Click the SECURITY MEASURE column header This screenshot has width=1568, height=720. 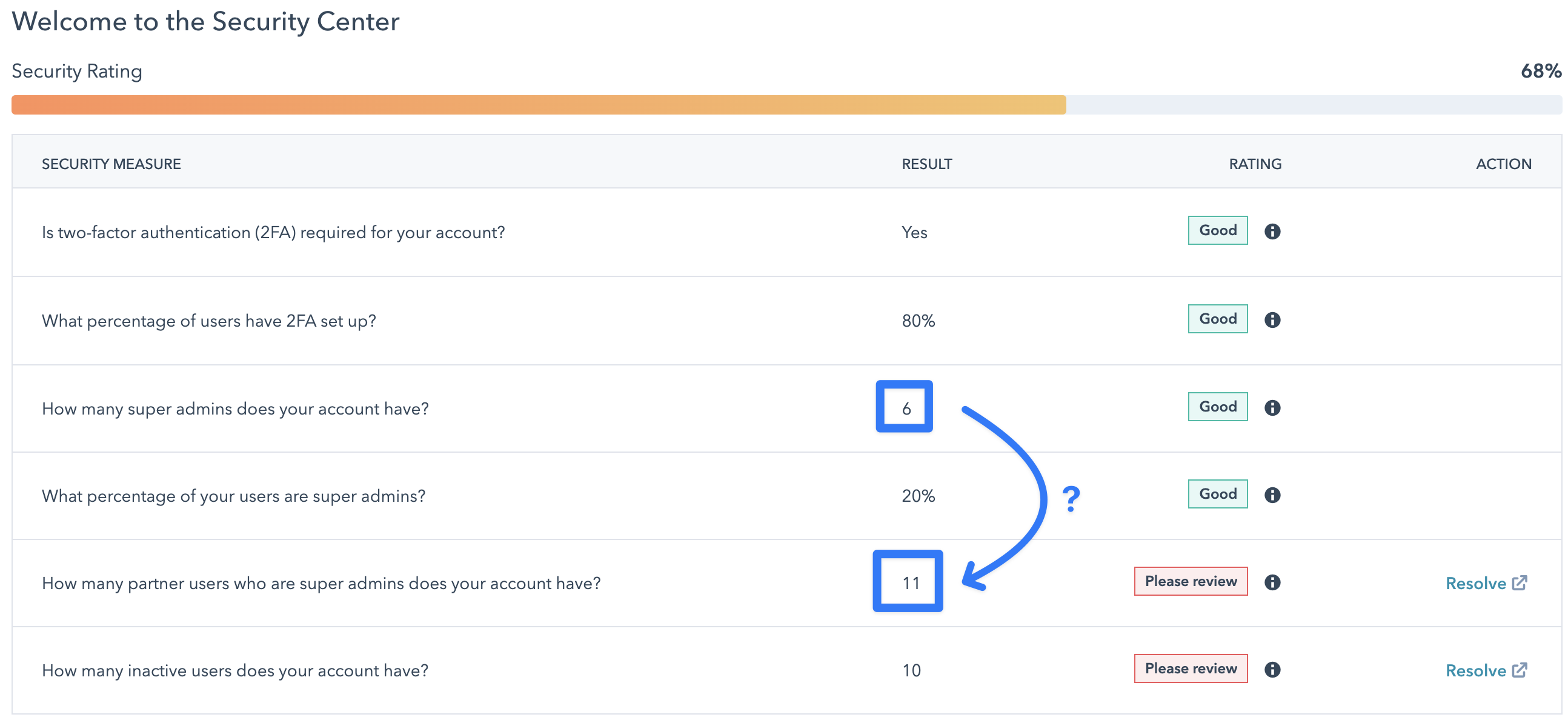coord(111,164)
